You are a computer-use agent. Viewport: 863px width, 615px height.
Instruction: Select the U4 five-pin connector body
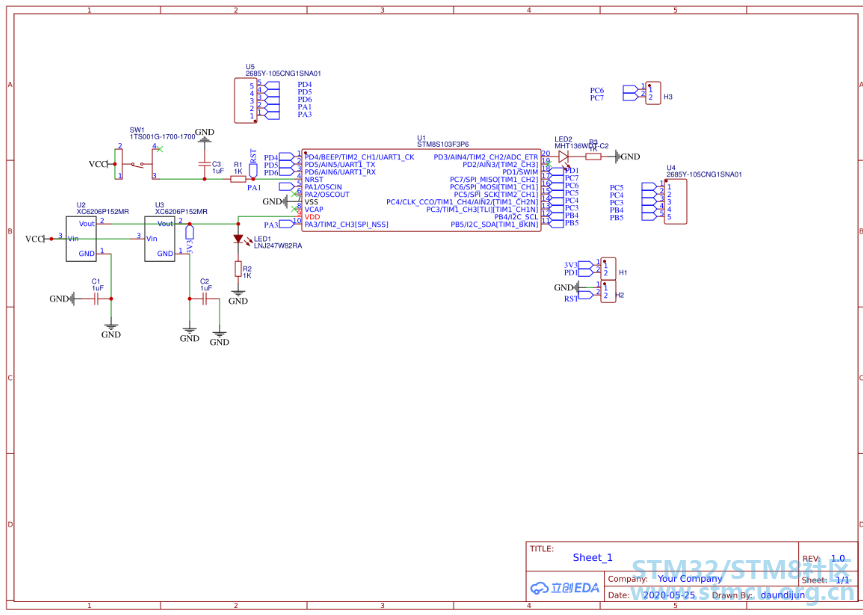pos(675,202)
